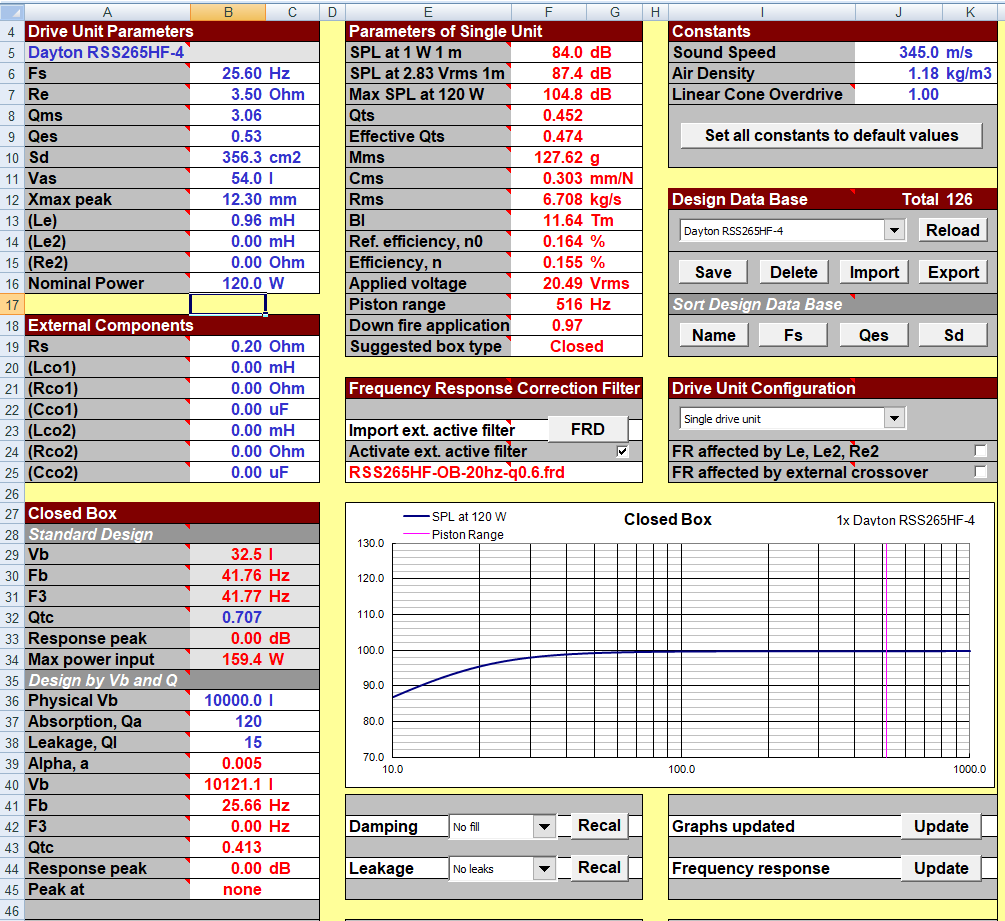Select the Fs value 25.60 cell

(x=228, y=73)
